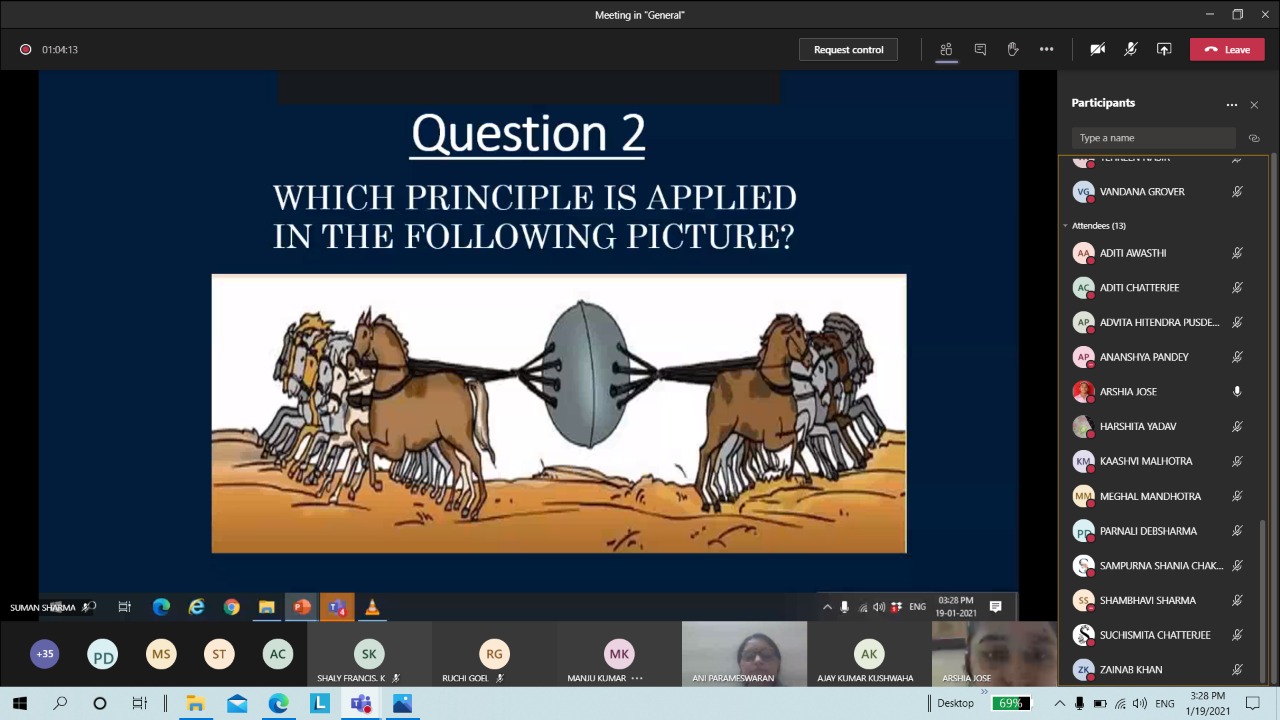
Task: Open the Mail app from the taskbar
Action: pyautogui.click(x=237, y=703)
